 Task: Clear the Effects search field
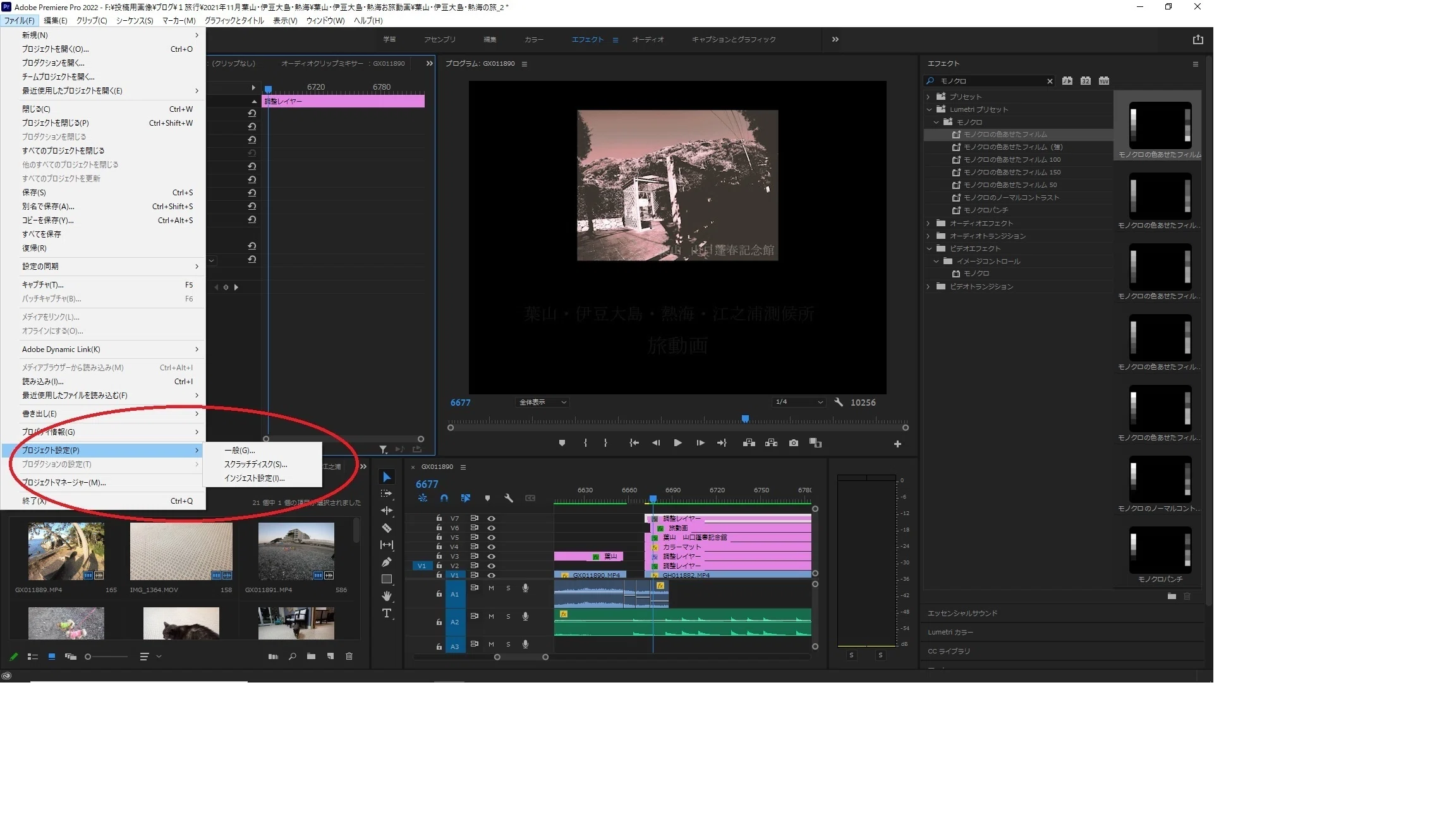tap(1050, 81)
